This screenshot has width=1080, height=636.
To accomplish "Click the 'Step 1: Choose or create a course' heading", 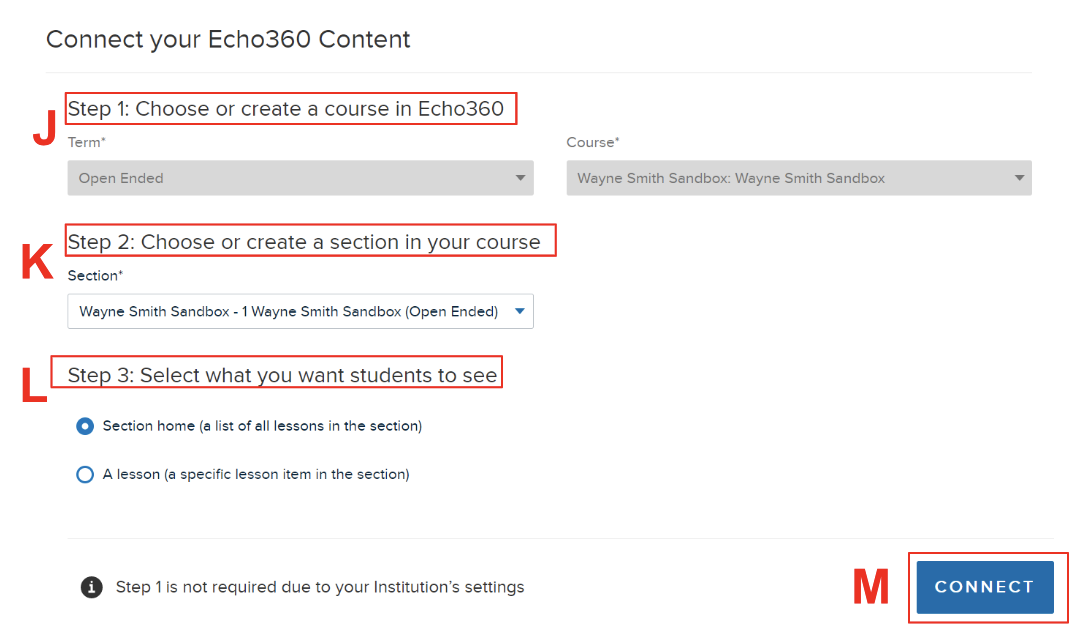I will 286,109.
